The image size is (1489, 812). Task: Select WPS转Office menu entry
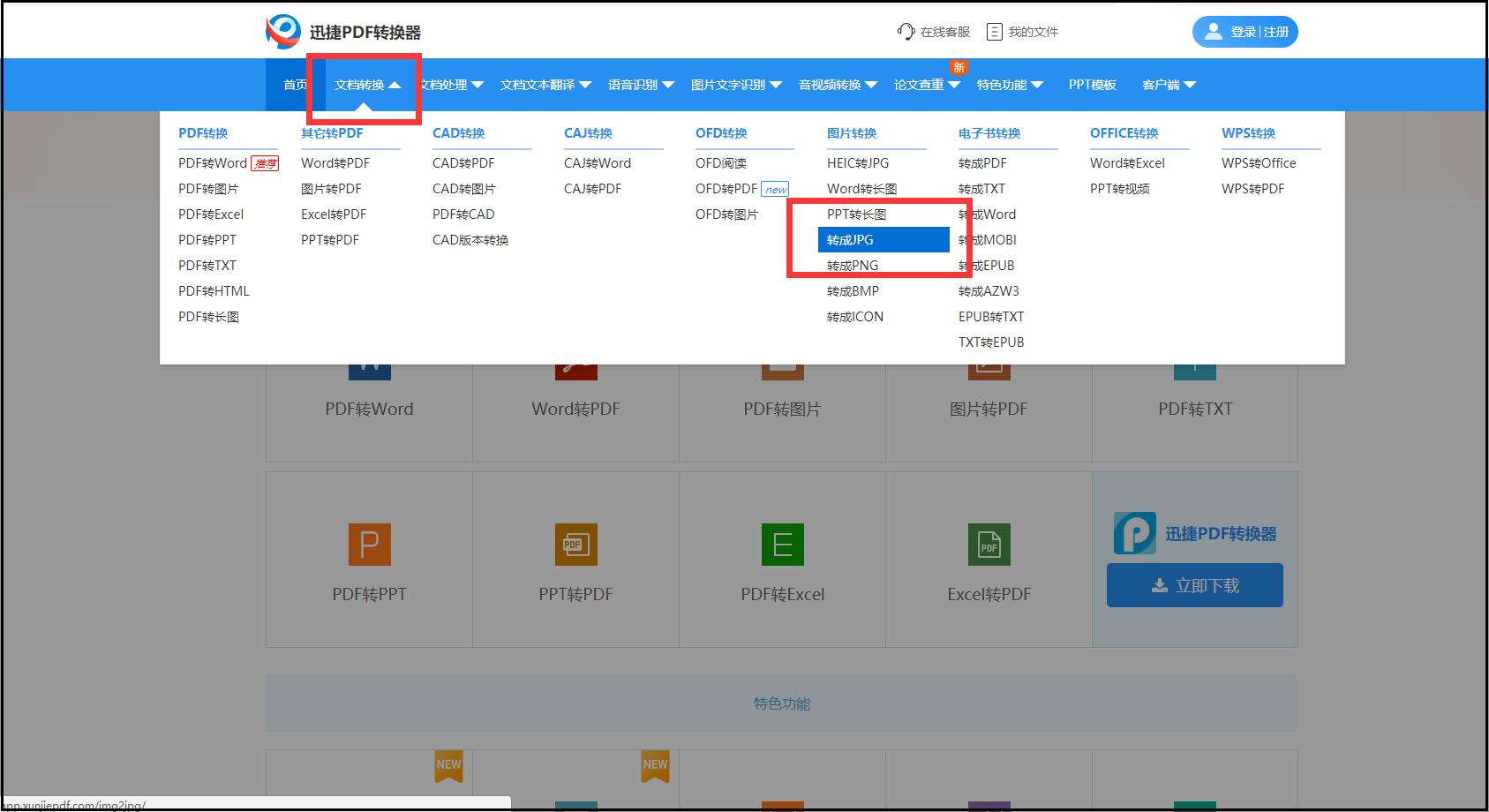coord(1259,163)
